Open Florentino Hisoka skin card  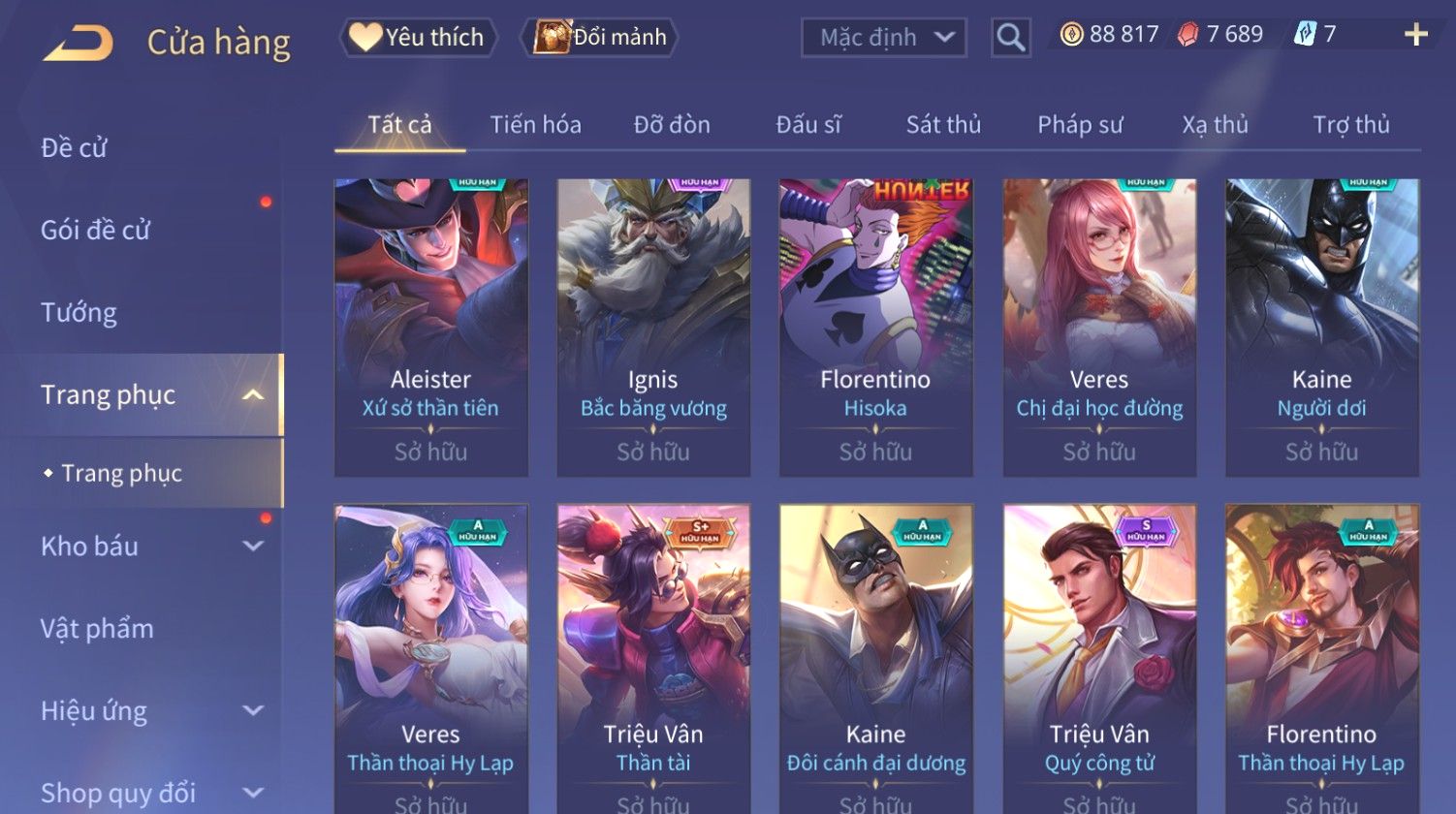click(875, 328)
